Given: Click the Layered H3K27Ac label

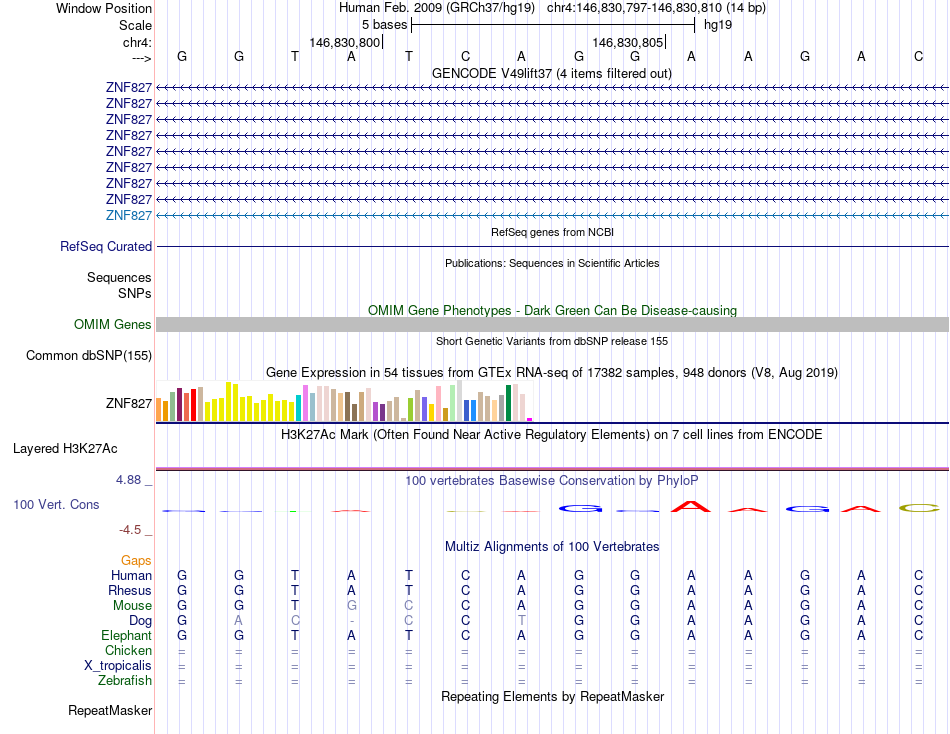Looking at the screenshot, I should click(x=65, y=449).
